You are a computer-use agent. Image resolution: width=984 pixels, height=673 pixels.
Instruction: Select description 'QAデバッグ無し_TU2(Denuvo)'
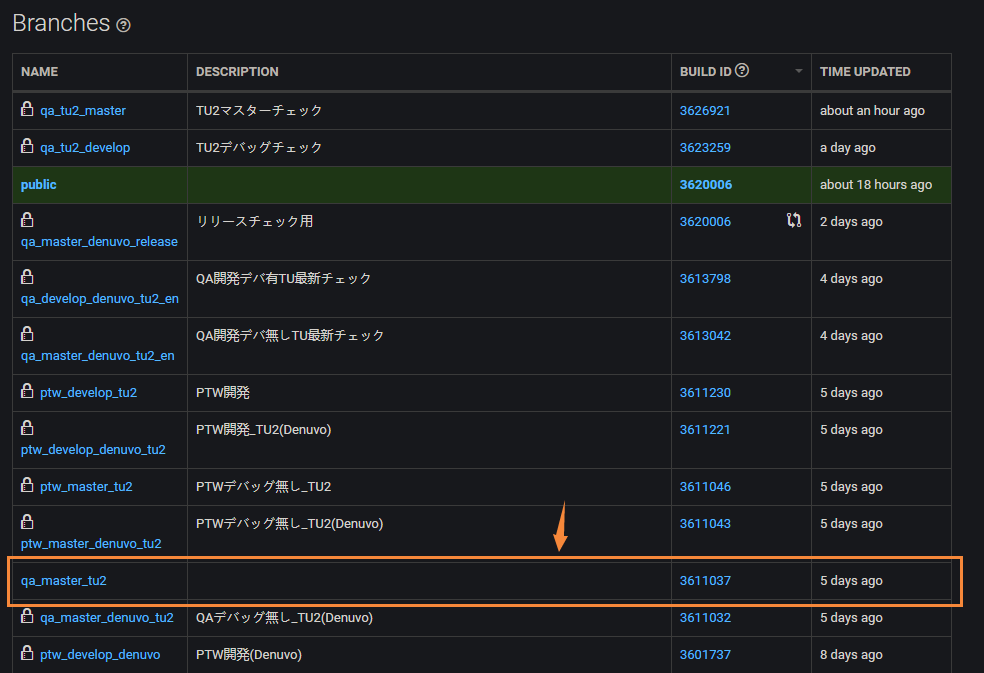click(284, 618)
